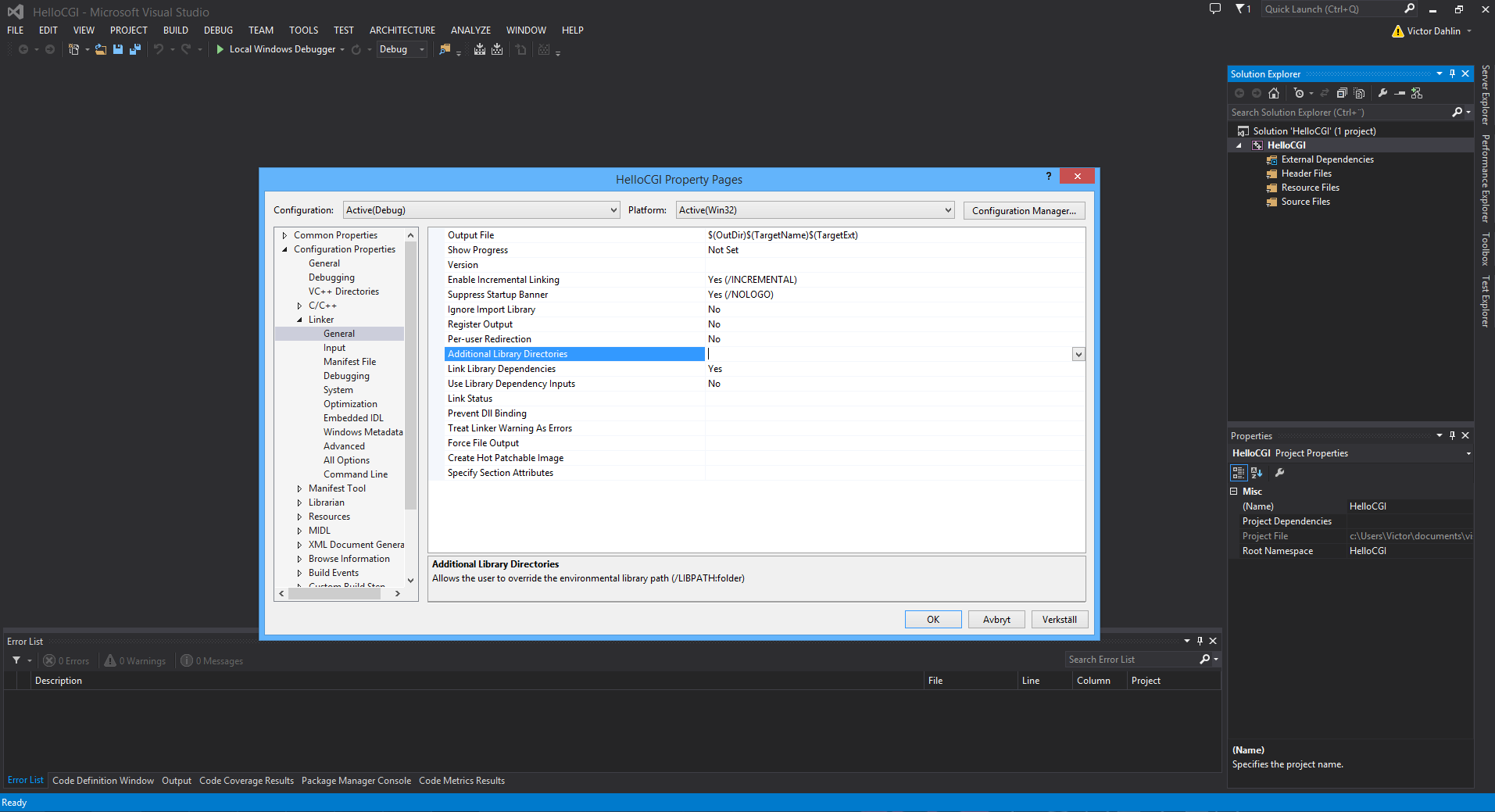This screenshot has height=812, width=1495.
Task: Open the BUILD menu
Action: [176, 30]
